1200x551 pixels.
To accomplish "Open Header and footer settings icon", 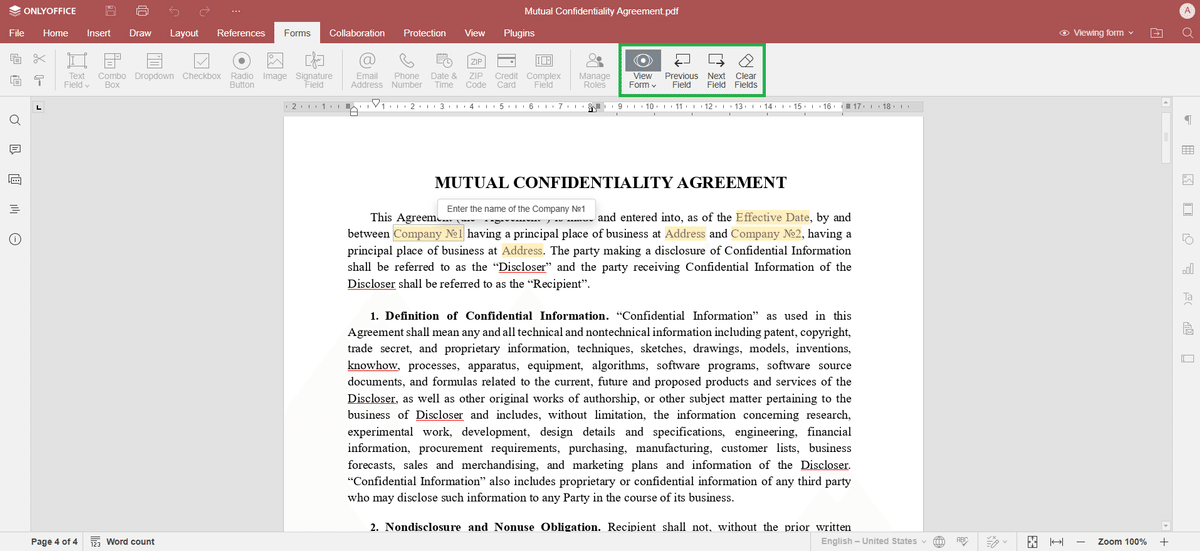I will [x=1187, y=209].
